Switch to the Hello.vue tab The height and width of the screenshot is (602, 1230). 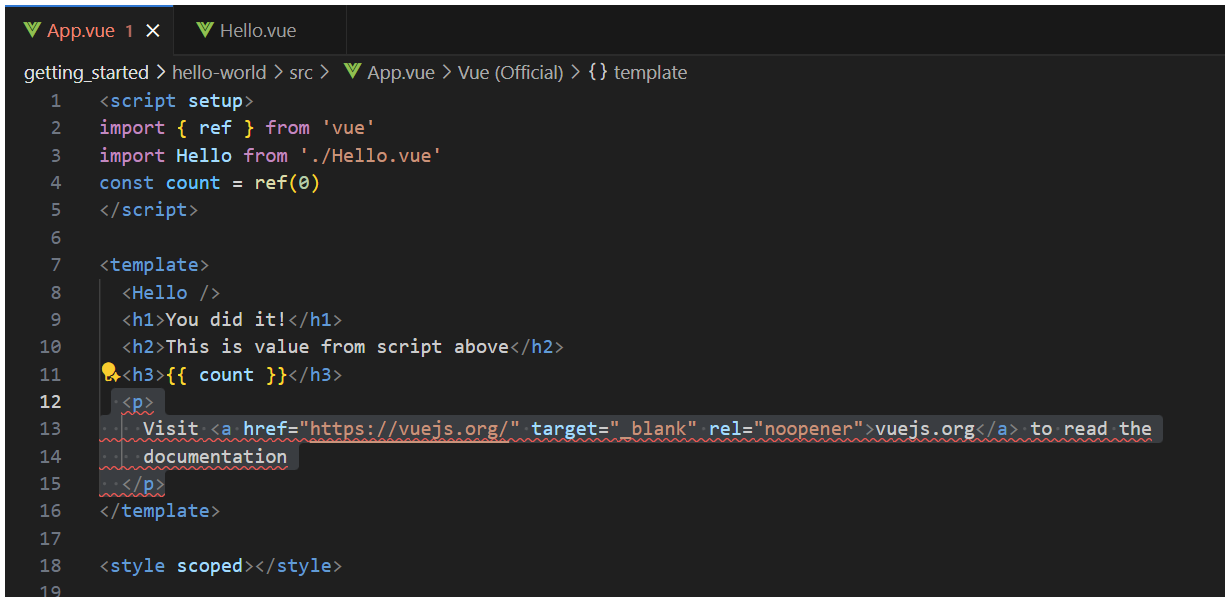tap(258, 31)
